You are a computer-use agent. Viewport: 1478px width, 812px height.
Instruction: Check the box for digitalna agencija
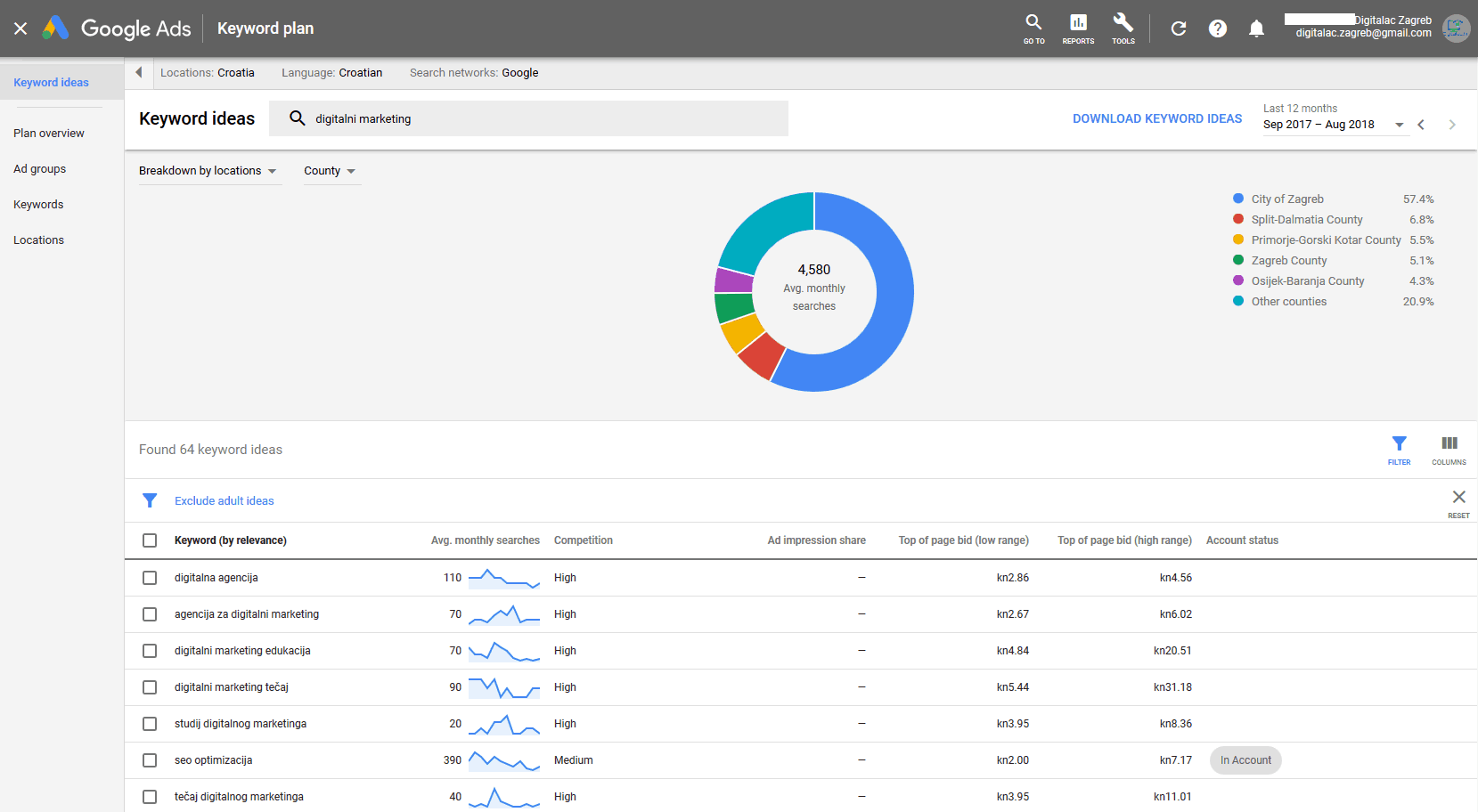tap(150, 578)
